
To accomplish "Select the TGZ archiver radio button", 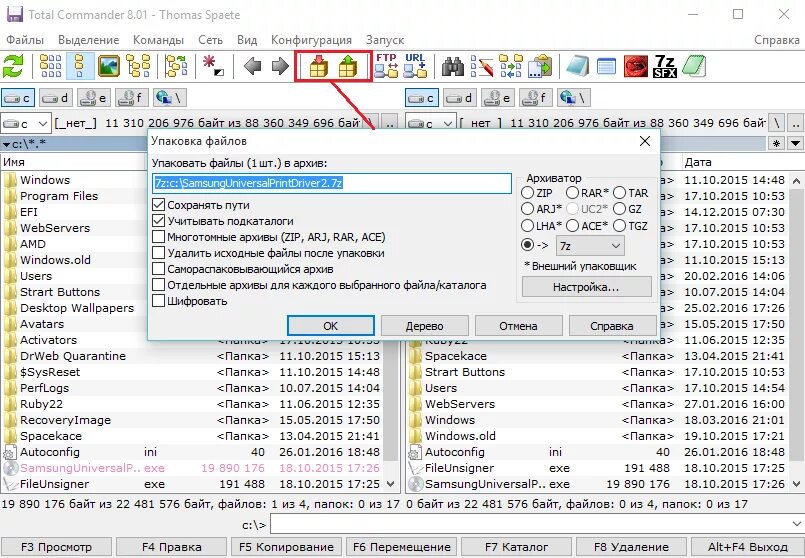I will 620,226.
